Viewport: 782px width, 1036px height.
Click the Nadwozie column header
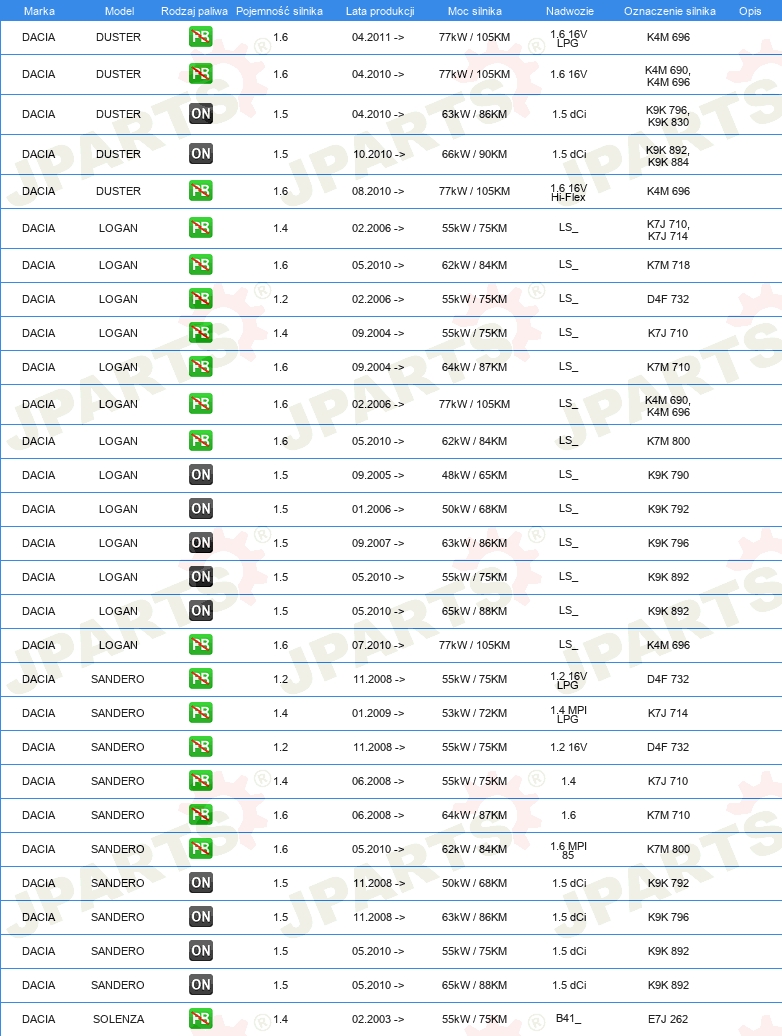coord(569,11)
